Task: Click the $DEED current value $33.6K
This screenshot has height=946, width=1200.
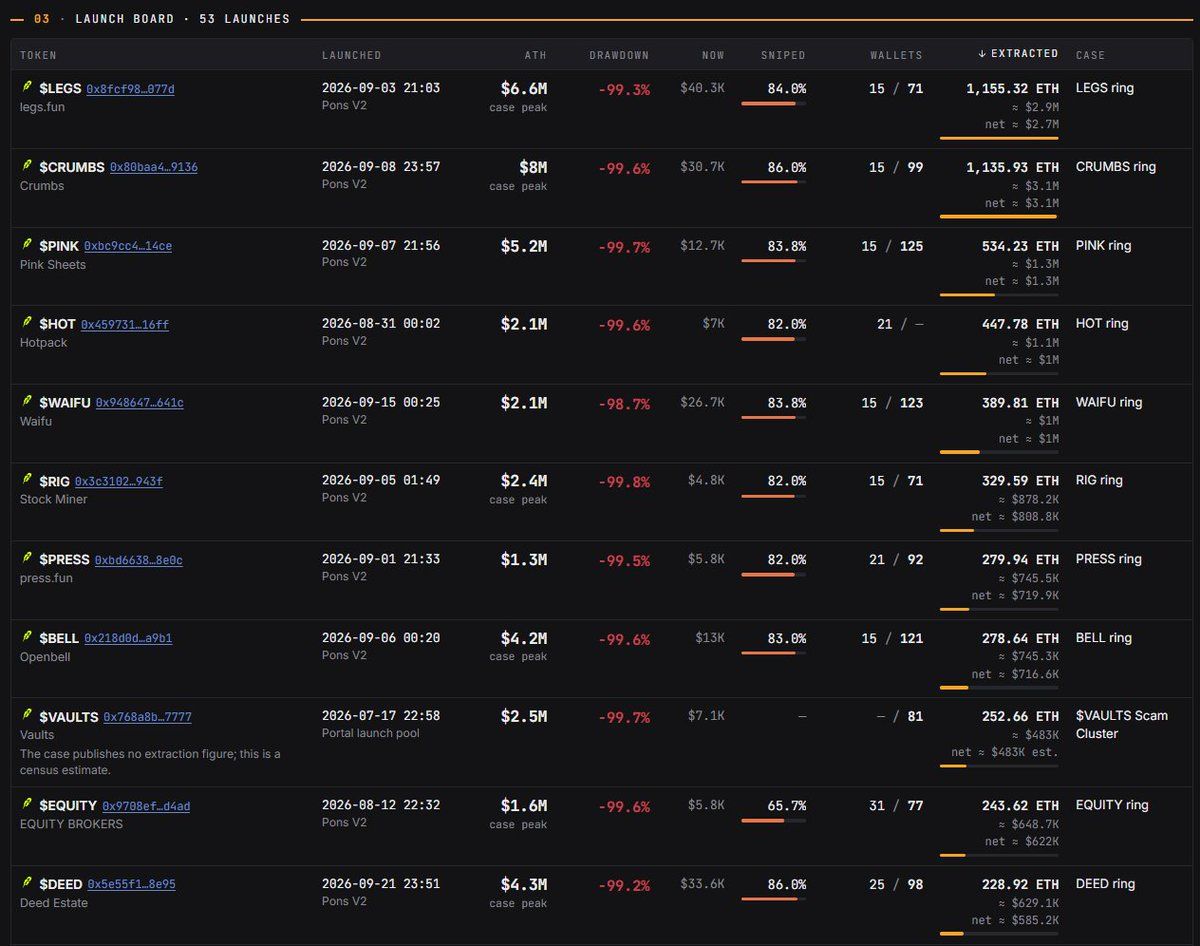Action: click(702, 884)
